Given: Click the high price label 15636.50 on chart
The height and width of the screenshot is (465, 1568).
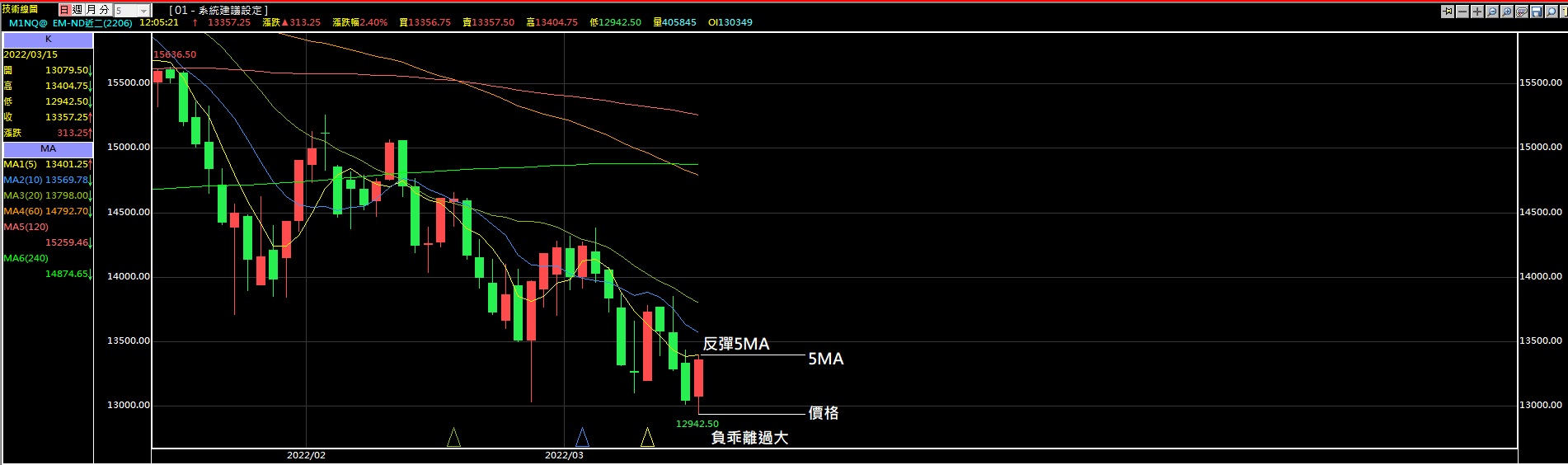Looking at the screenshot, I should [175, 54].
